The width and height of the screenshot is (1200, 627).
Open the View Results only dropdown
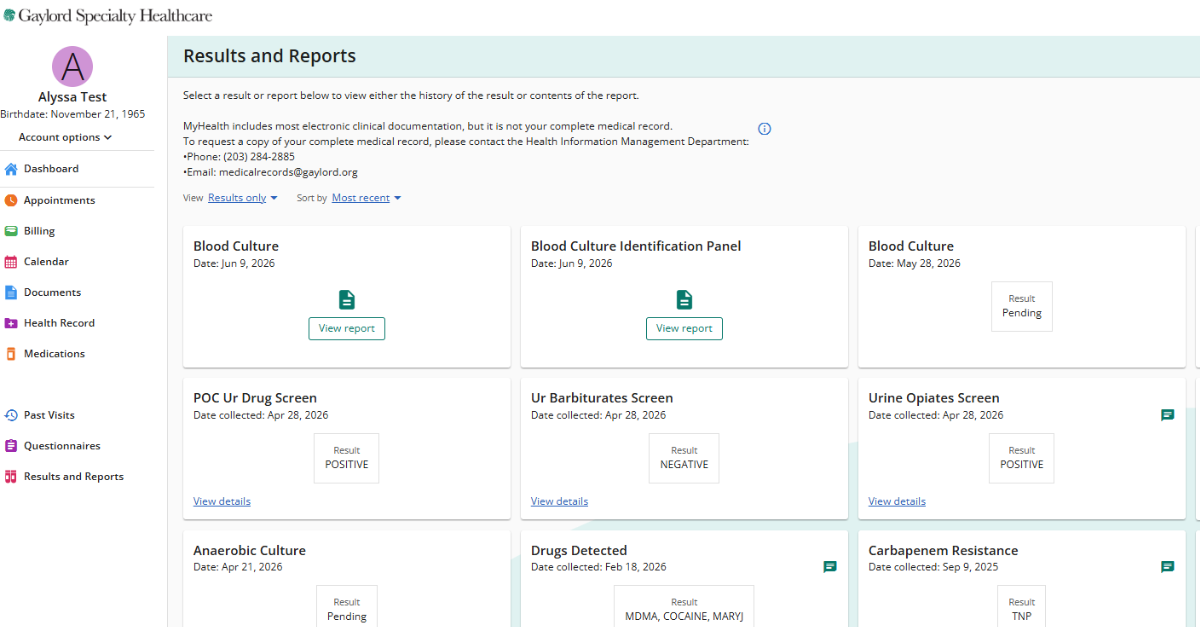point(243,198)
